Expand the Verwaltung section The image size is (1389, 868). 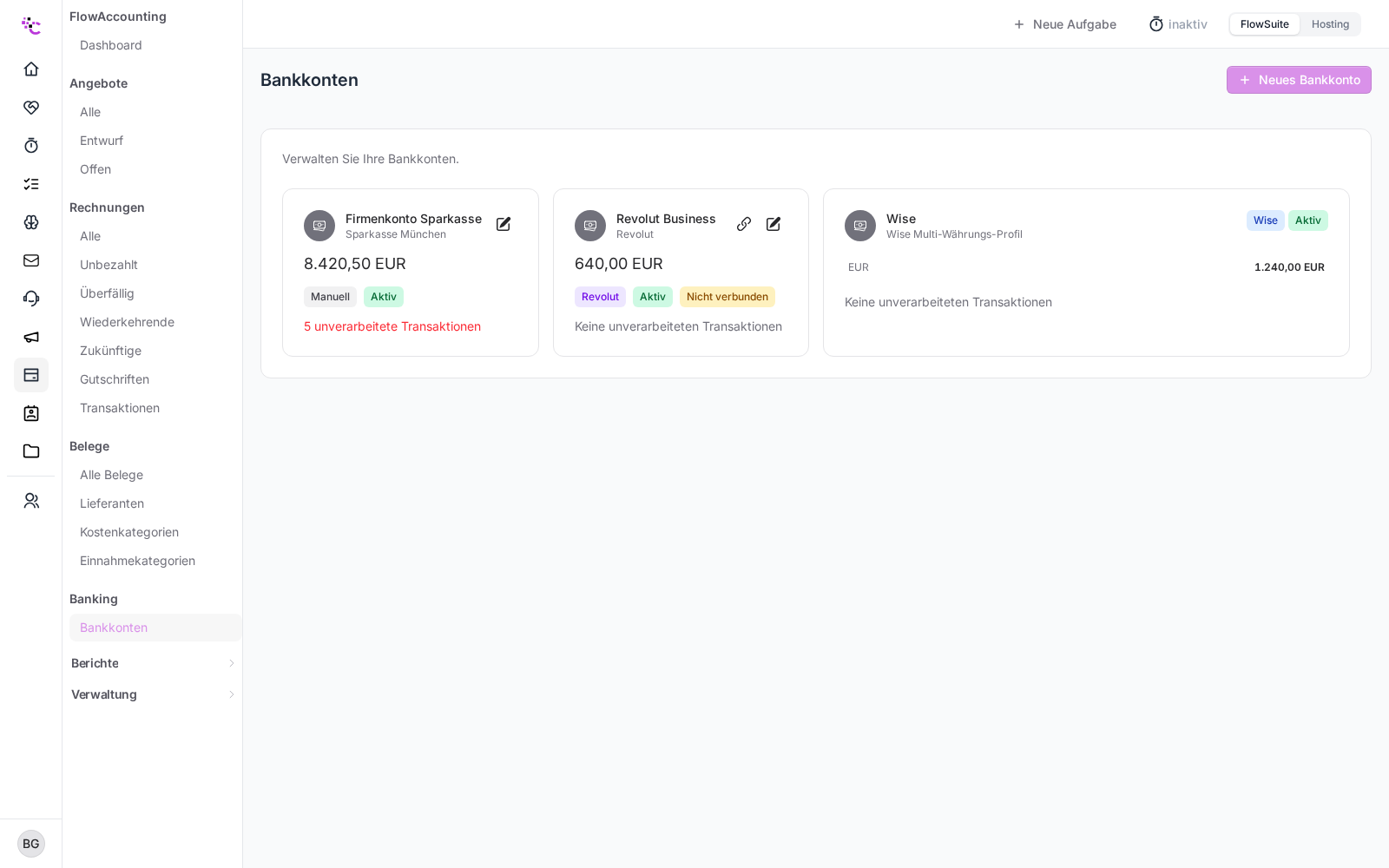click(154, 694)
